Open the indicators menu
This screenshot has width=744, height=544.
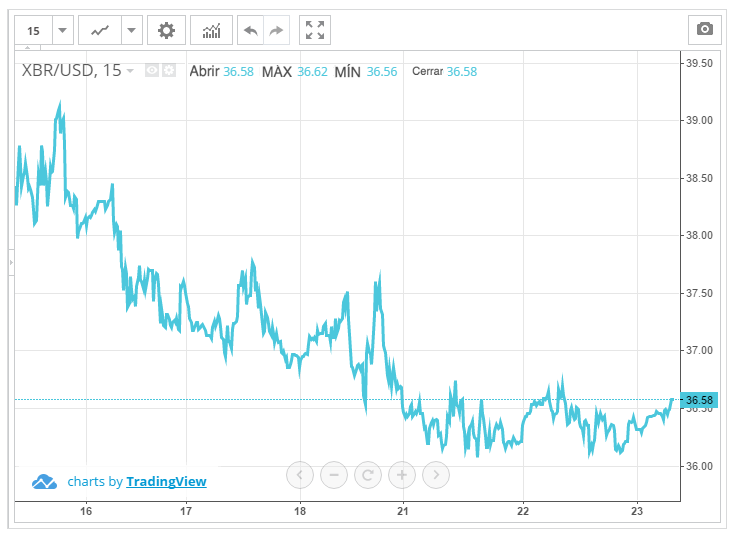pos(211,30)
